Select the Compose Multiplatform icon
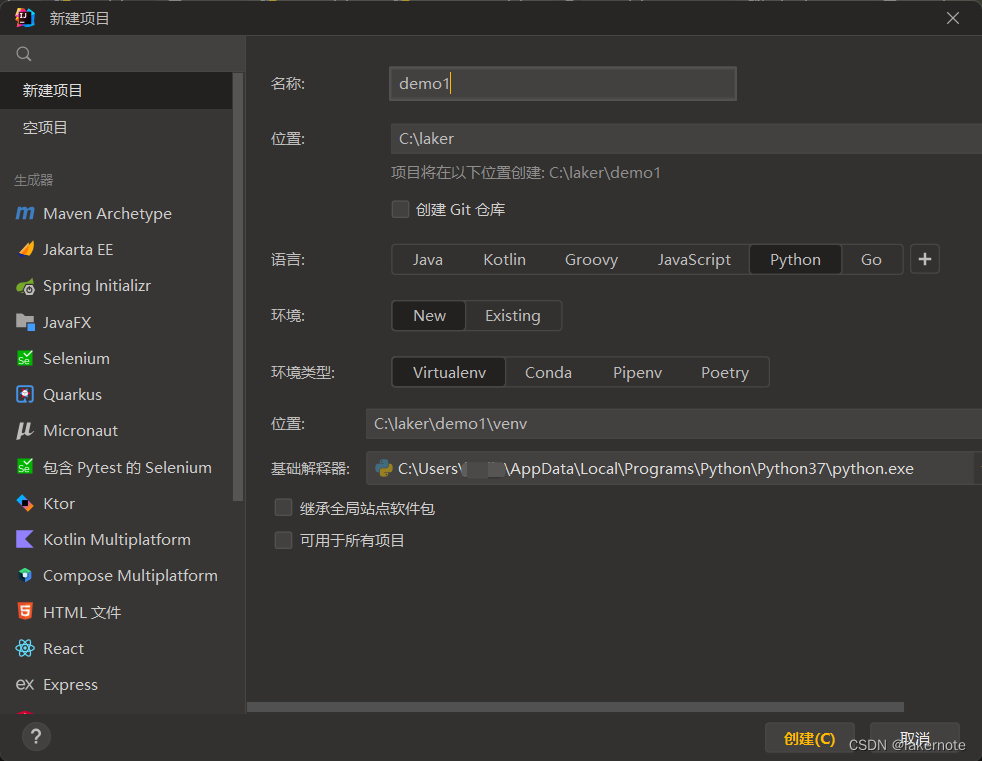This screenshot has height=761, width=982. tap(25, 575)
